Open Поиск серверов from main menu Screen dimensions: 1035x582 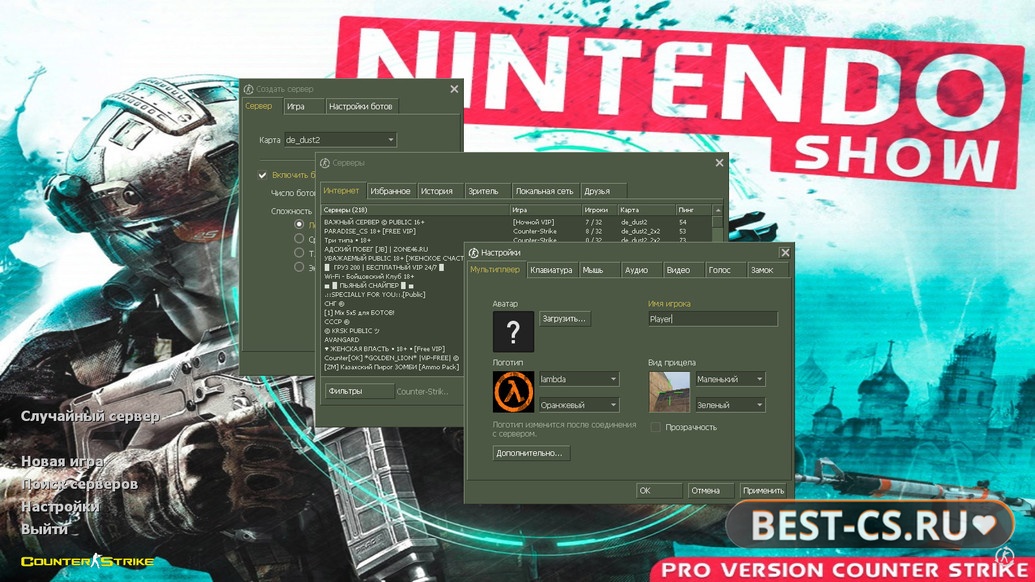[x=79, y=484]
